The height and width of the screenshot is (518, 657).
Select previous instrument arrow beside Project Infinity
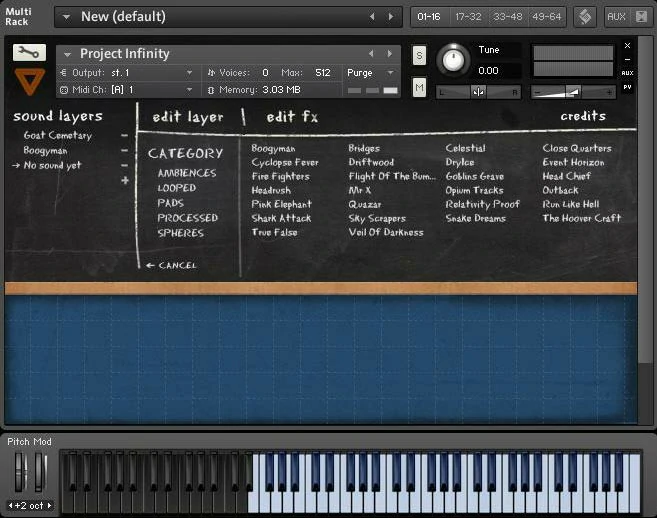tap(371, 54)
